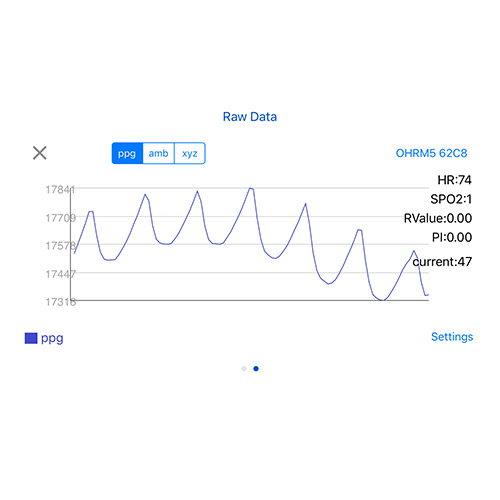Switch to the amb segment
This screenshot has width=500, height=500.
pos(159,153)
